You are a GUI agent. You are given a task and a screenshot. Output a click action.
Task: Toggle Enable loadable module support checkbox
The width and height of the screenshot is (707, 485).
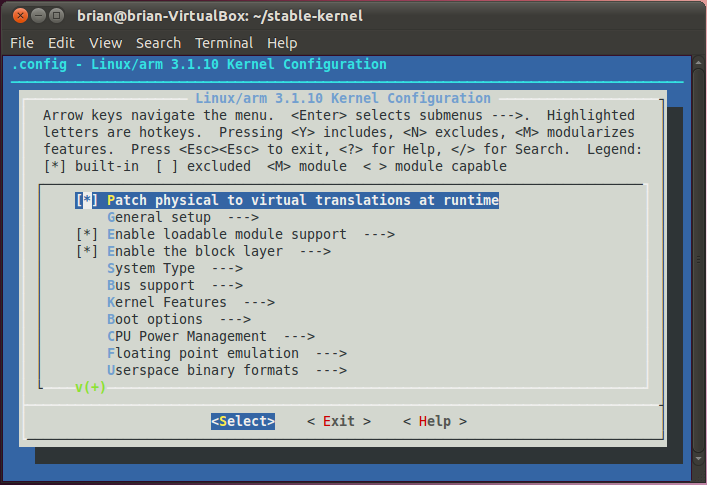point(87,234)
